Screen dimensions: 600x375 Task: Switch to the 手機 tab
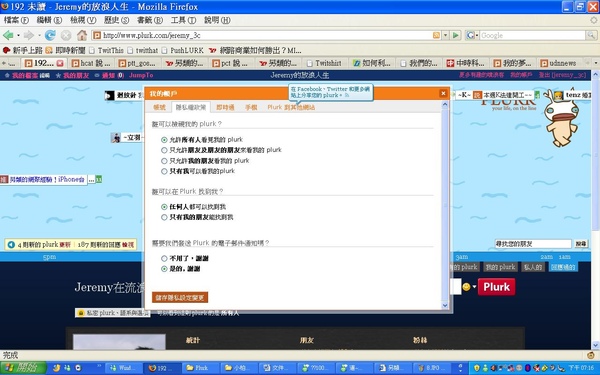click(251, 108)
